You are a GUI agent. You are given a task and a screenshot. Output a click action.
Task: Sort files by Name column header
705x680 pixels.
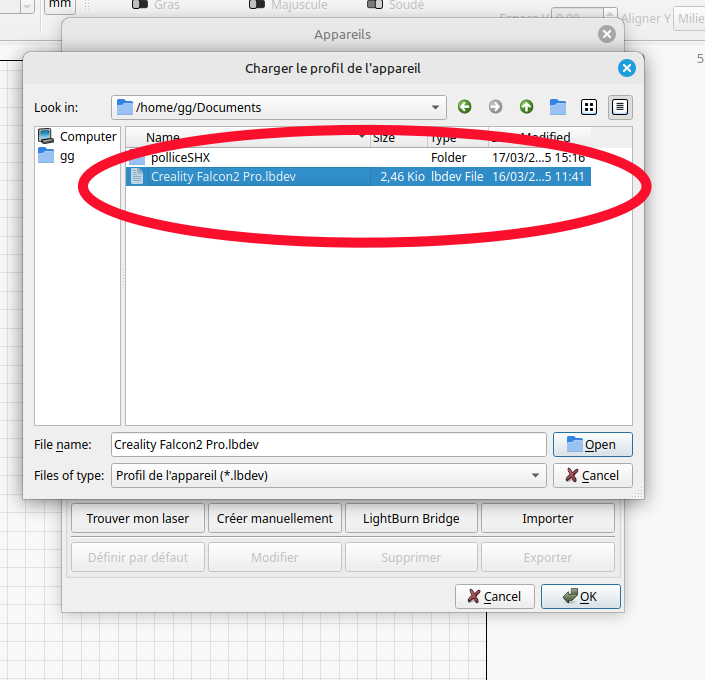[250, 137]
